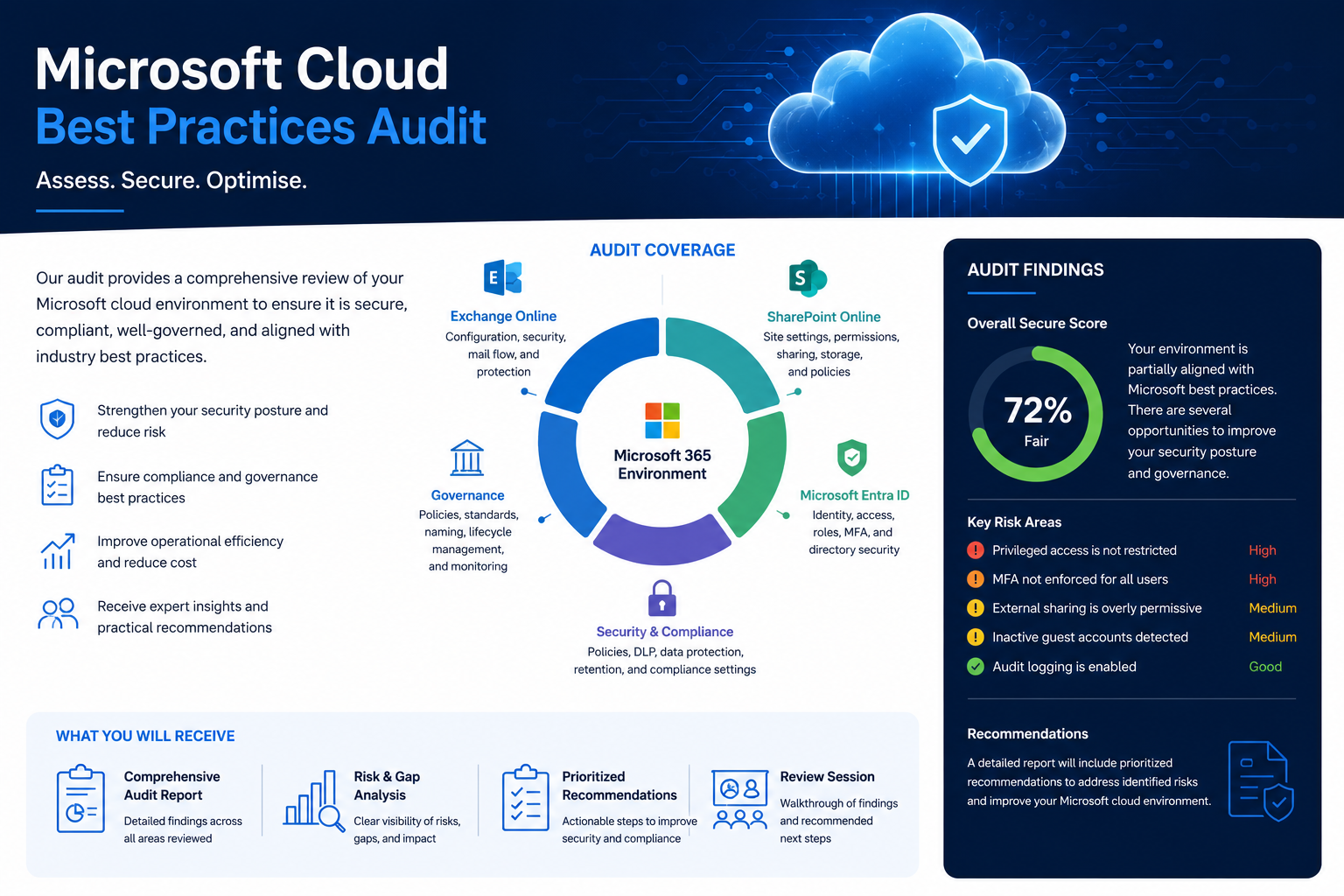
Task: Click yellow alert icon for Inactive guest accounts
Action: click(x=976, y=637)
